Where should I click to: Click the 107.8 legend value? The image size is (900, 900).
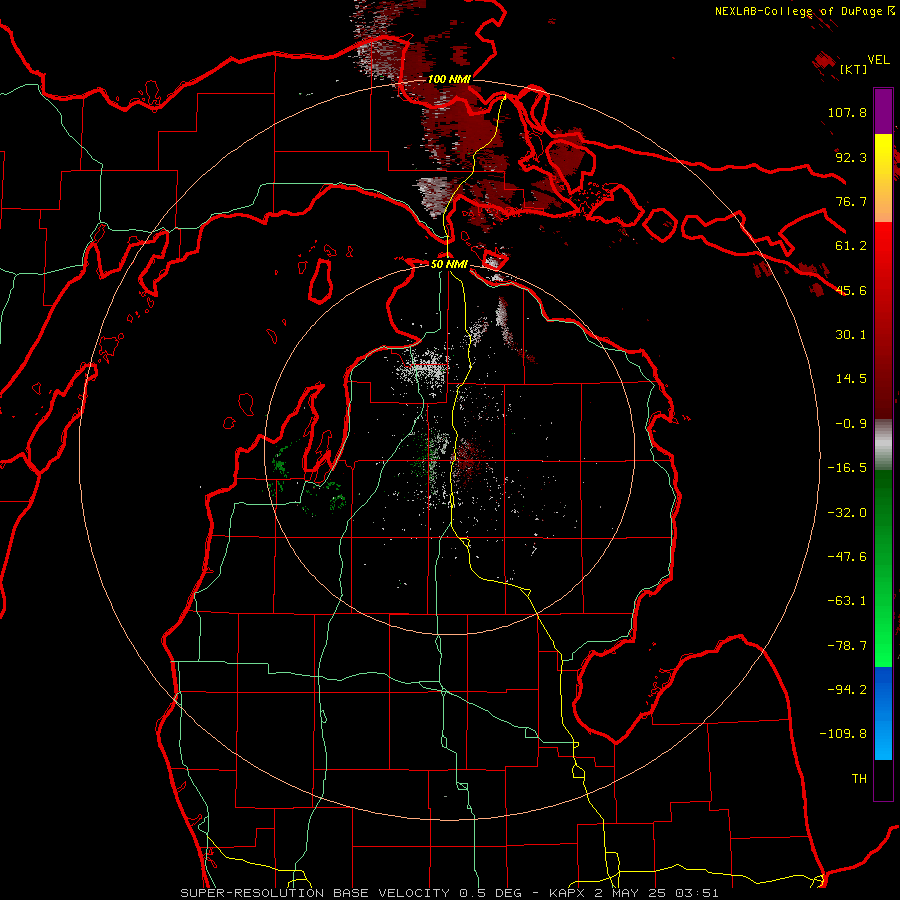click(847, 112)
